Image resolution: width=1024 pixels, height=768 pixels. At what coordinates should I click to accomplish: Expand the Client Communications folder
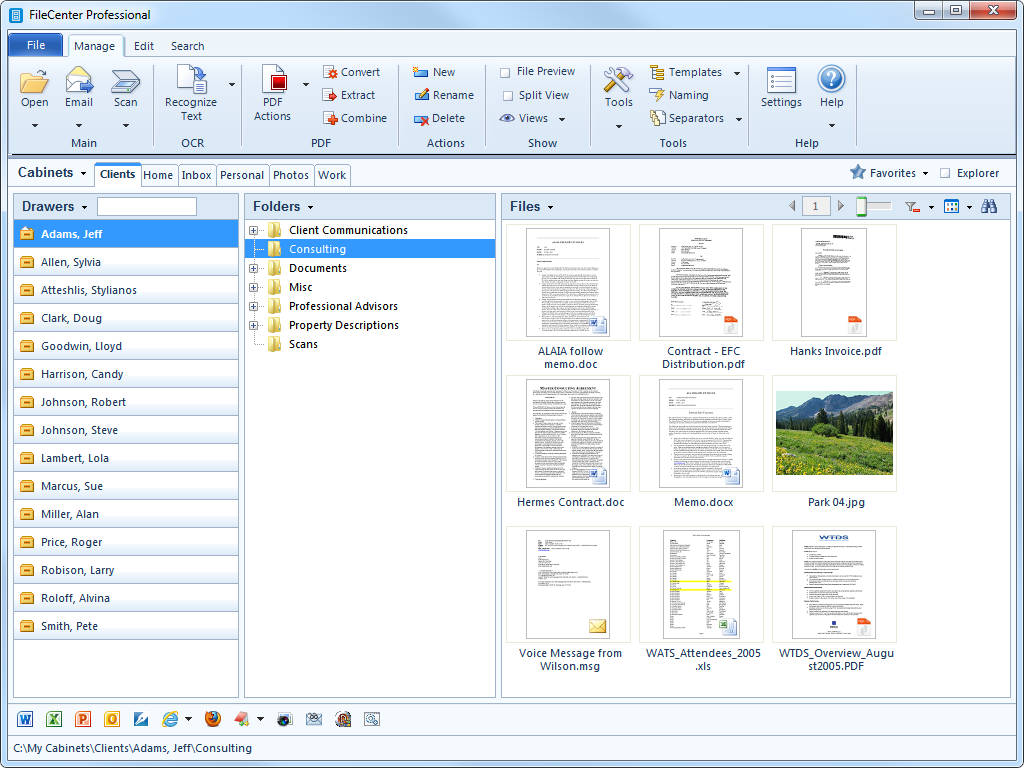(x=254, y=230)
